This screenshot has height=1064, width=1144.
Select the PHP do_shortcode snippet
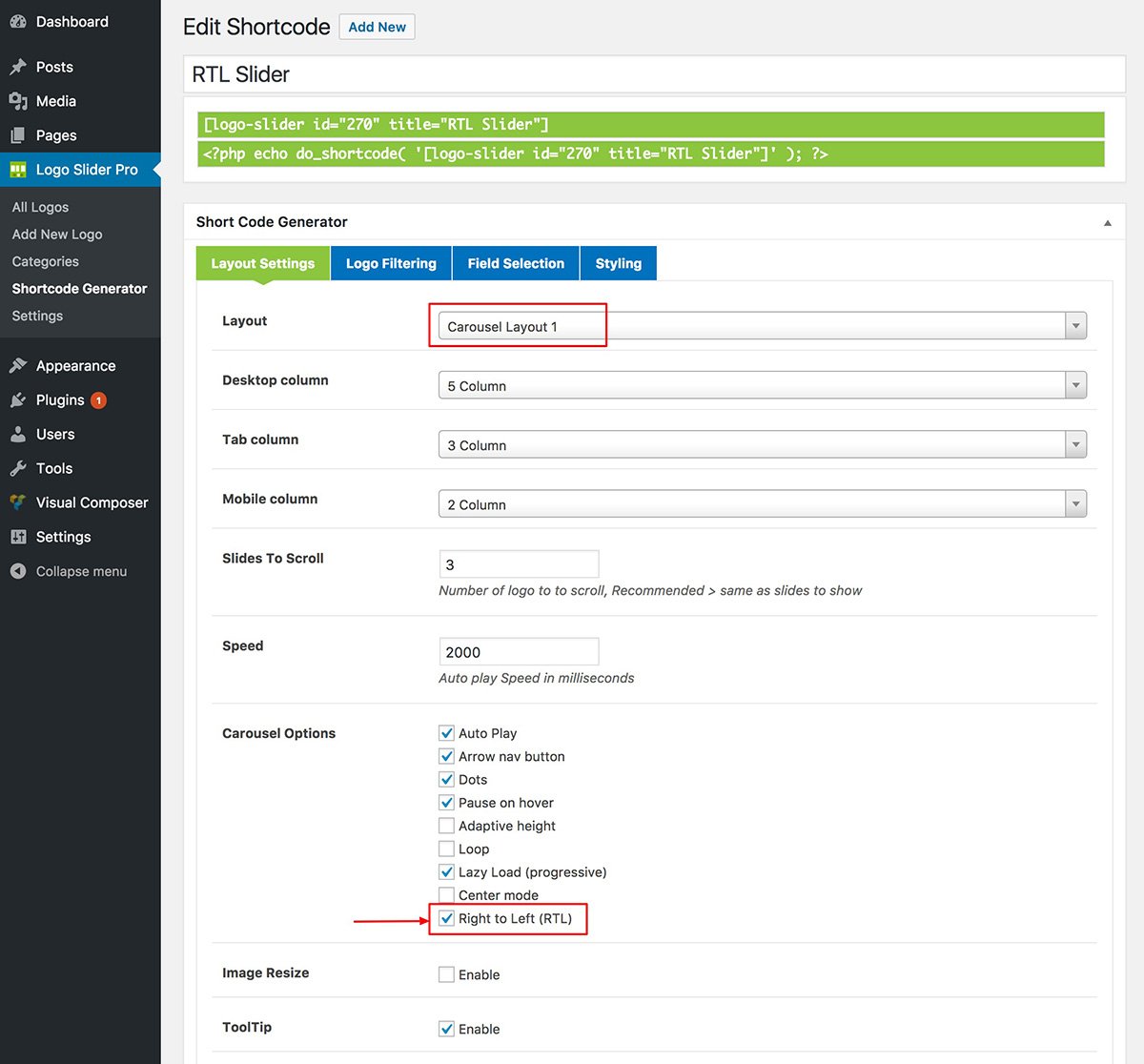651,153
